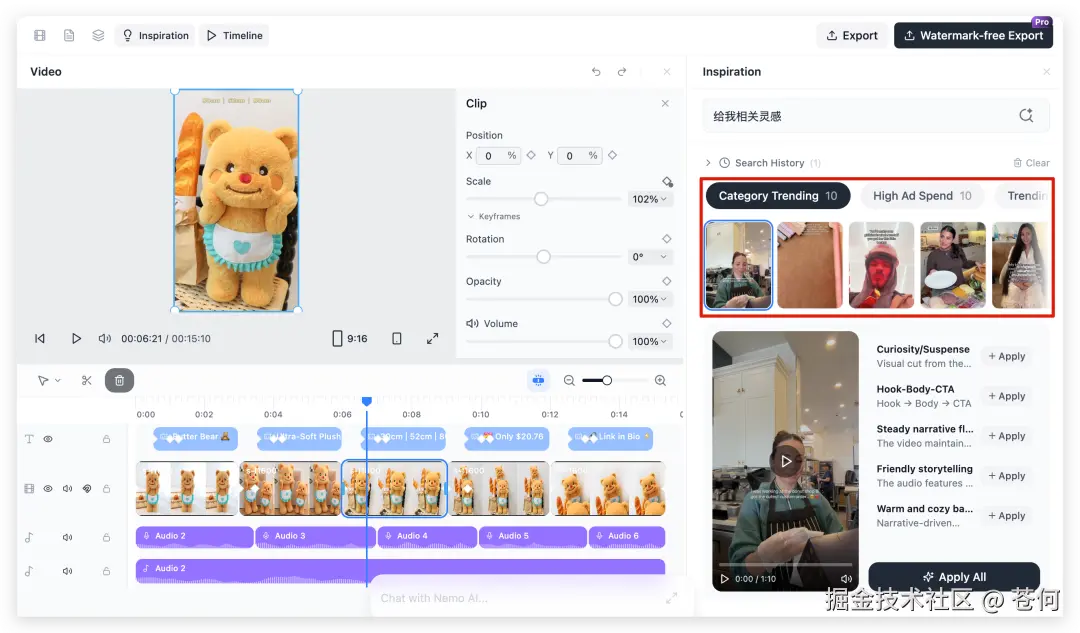The height and width of the screenshot is (633, 1080).
Task: Close the Inspiration panel
Action: [1046, 72]
